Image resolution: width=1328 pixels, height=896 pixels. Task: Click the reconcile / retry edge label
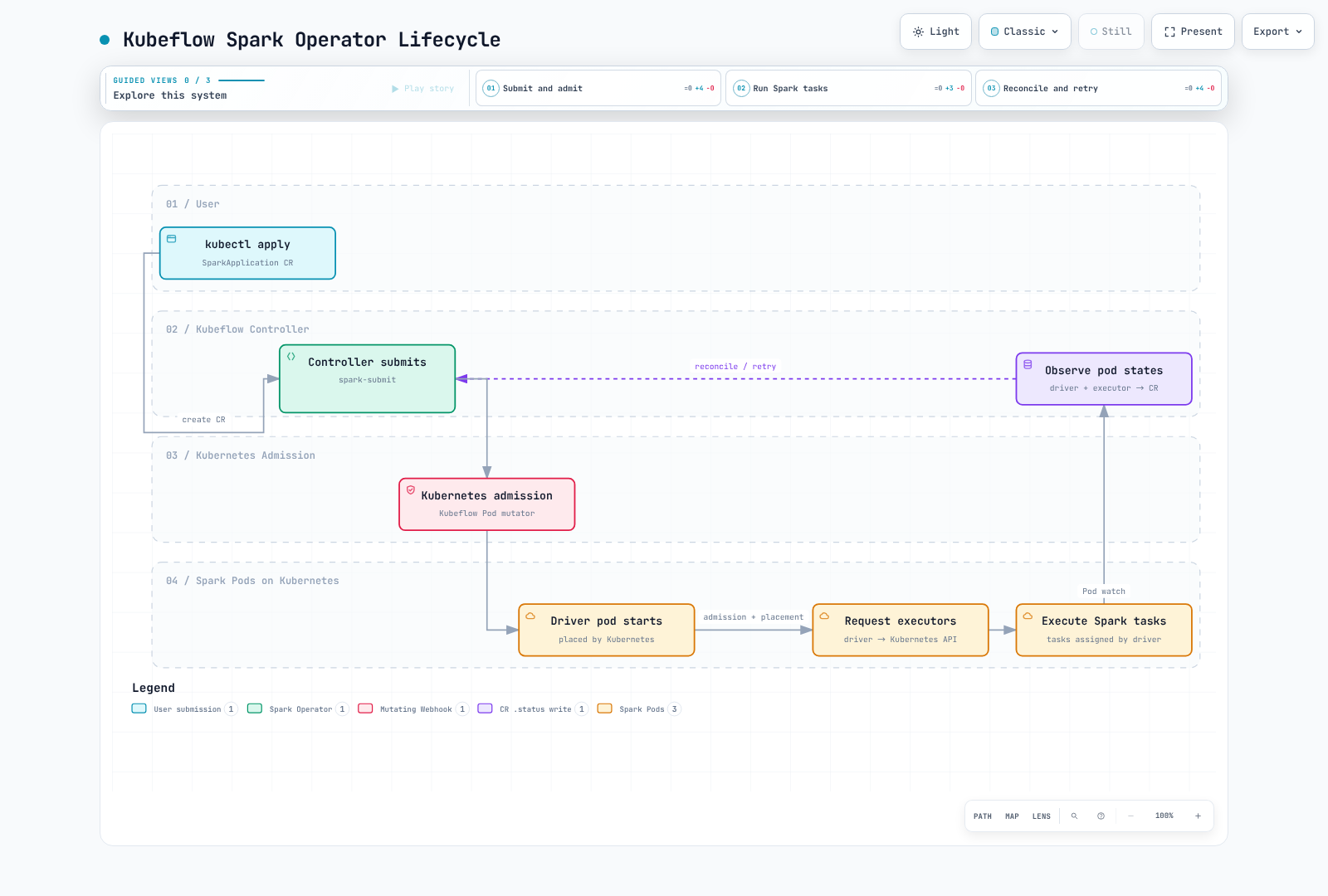(x=735, y=367)
